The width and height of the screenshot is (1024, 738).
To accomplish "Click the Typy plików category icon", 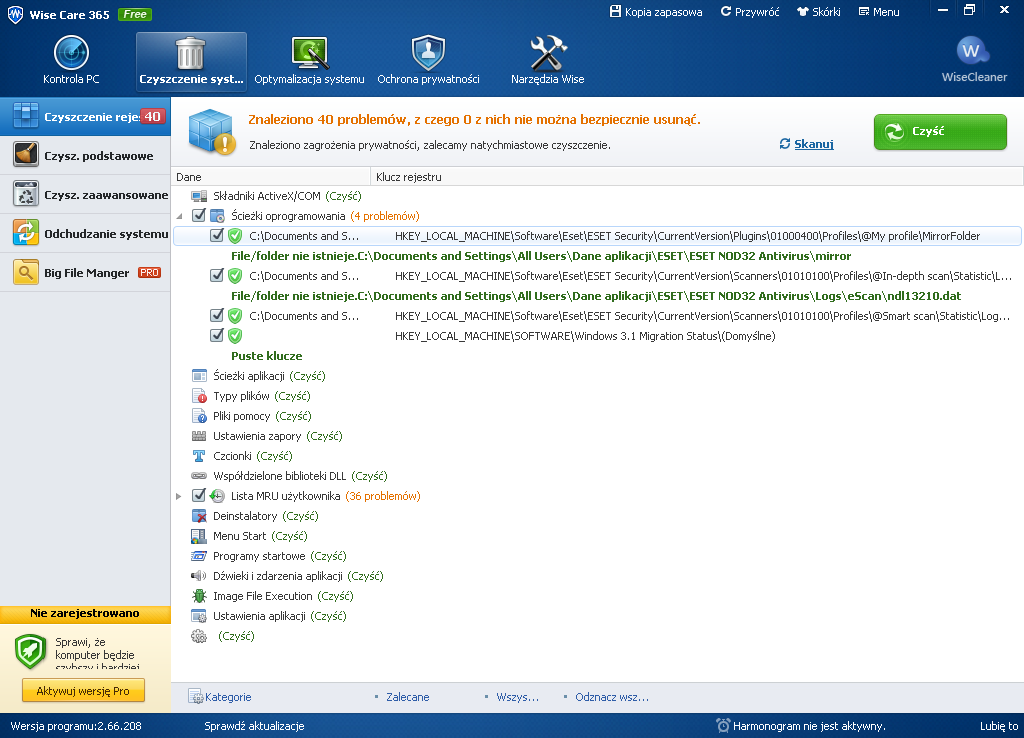I will [x=199, y=396].
